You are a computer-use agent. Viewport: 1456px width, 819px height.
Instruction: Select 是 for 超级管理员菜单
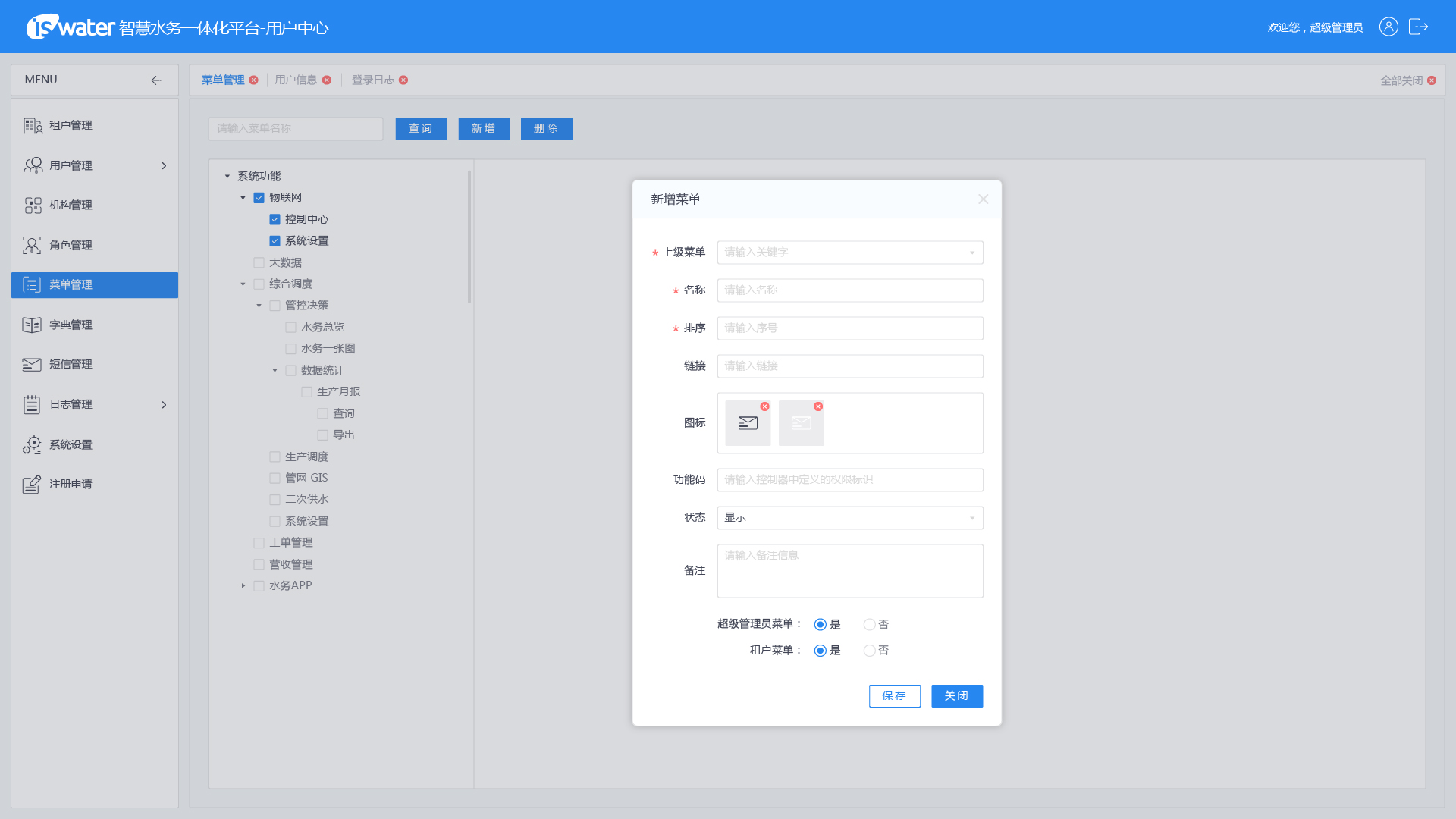pos(820,625)
